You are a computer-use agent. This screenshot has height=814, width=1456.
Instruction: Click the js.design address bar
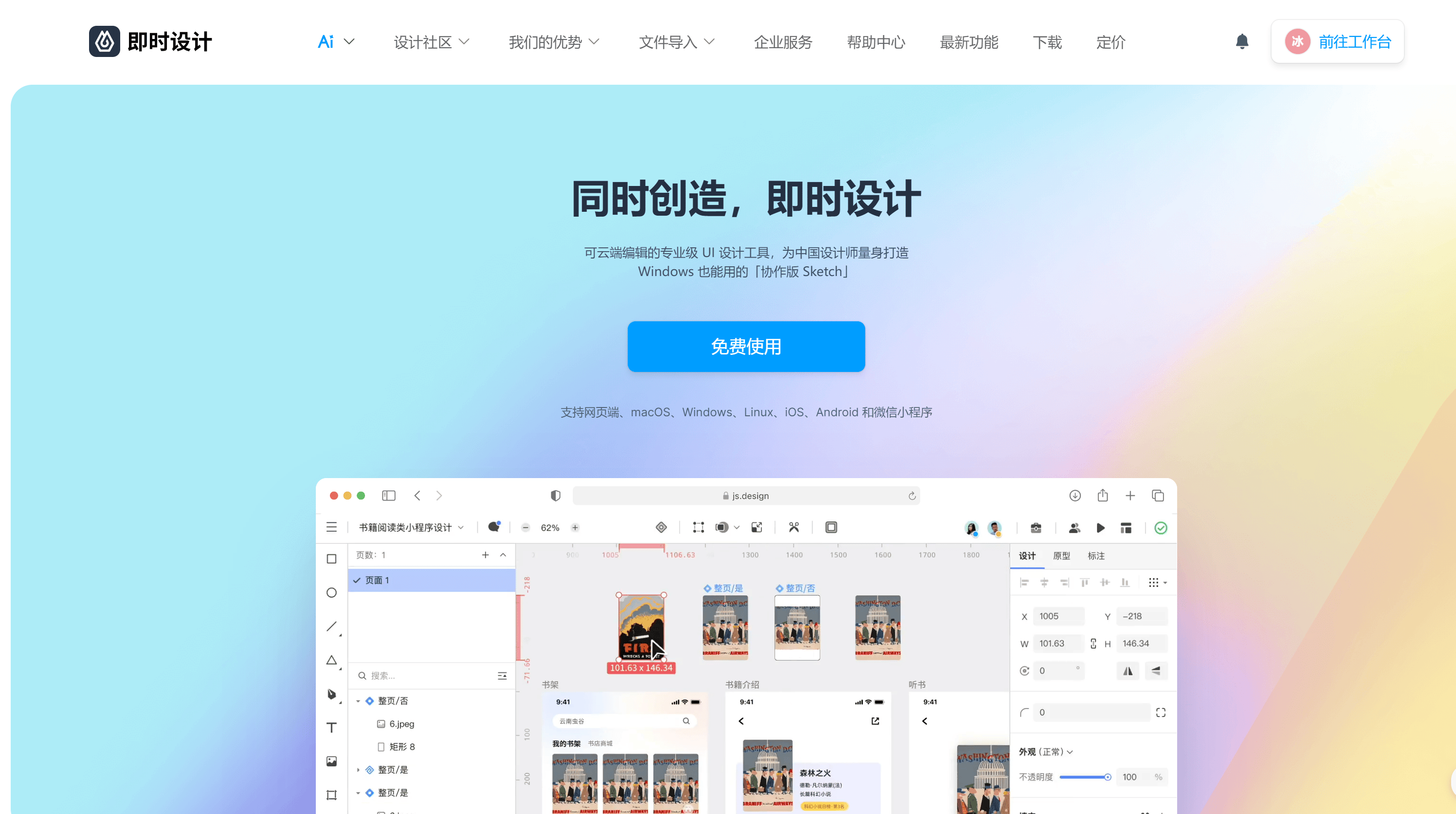pos(746,496)
